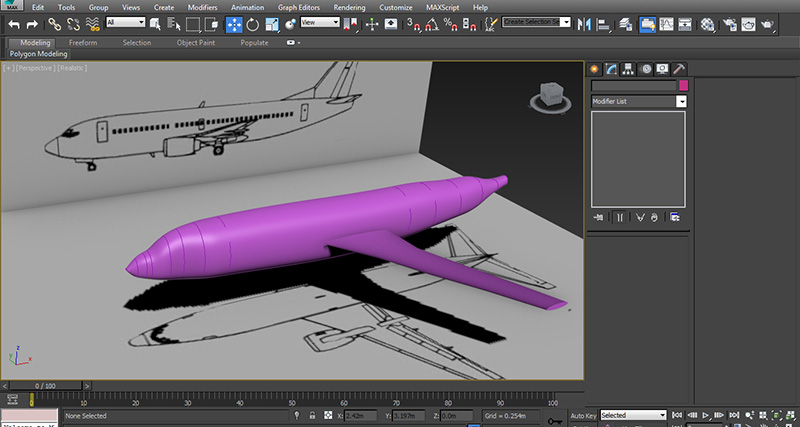Screen dimensions: 800x427
Task: Switch to the Freeform ribbon tab
Action: (x=83, y=43)
